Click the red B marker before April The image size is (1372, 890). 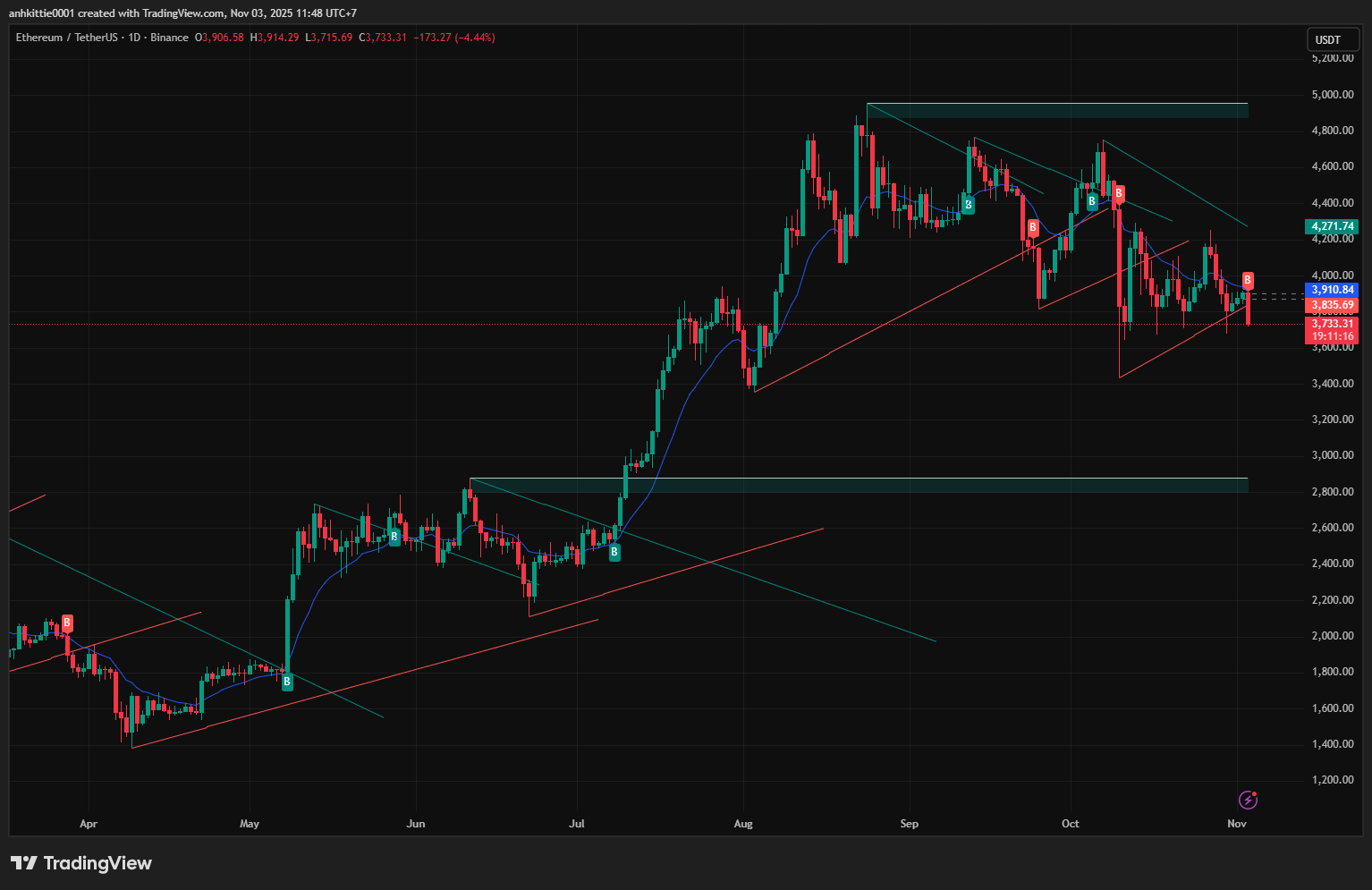point(67,623)
